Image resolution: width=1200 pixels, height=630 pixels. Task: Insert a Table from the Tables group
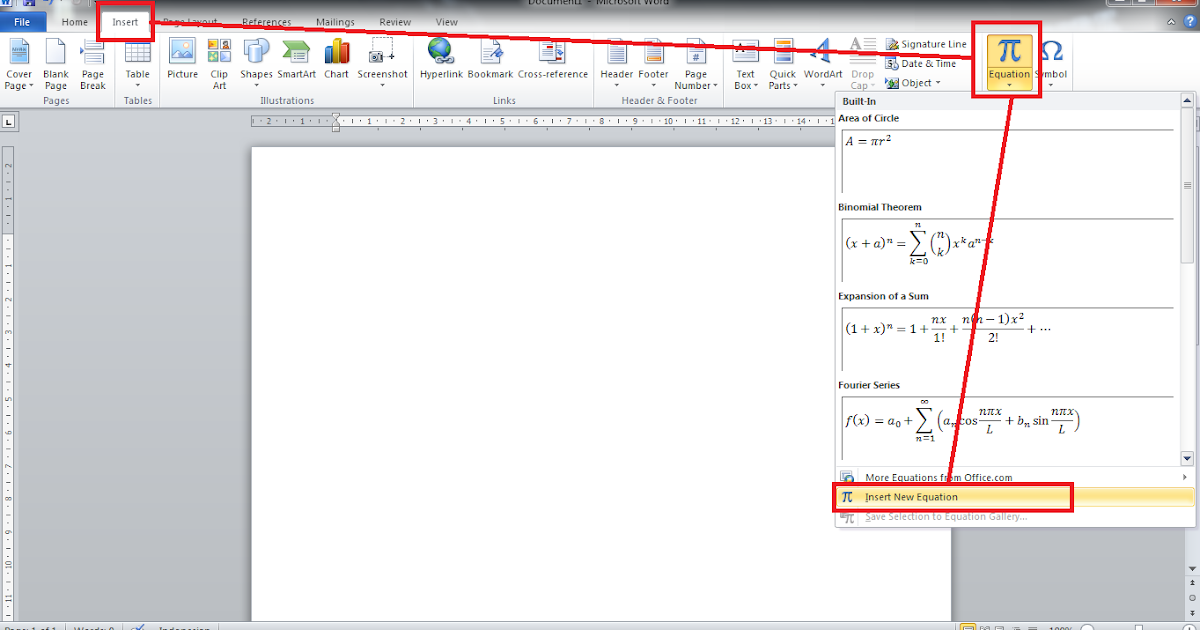(x=137, y=62)
